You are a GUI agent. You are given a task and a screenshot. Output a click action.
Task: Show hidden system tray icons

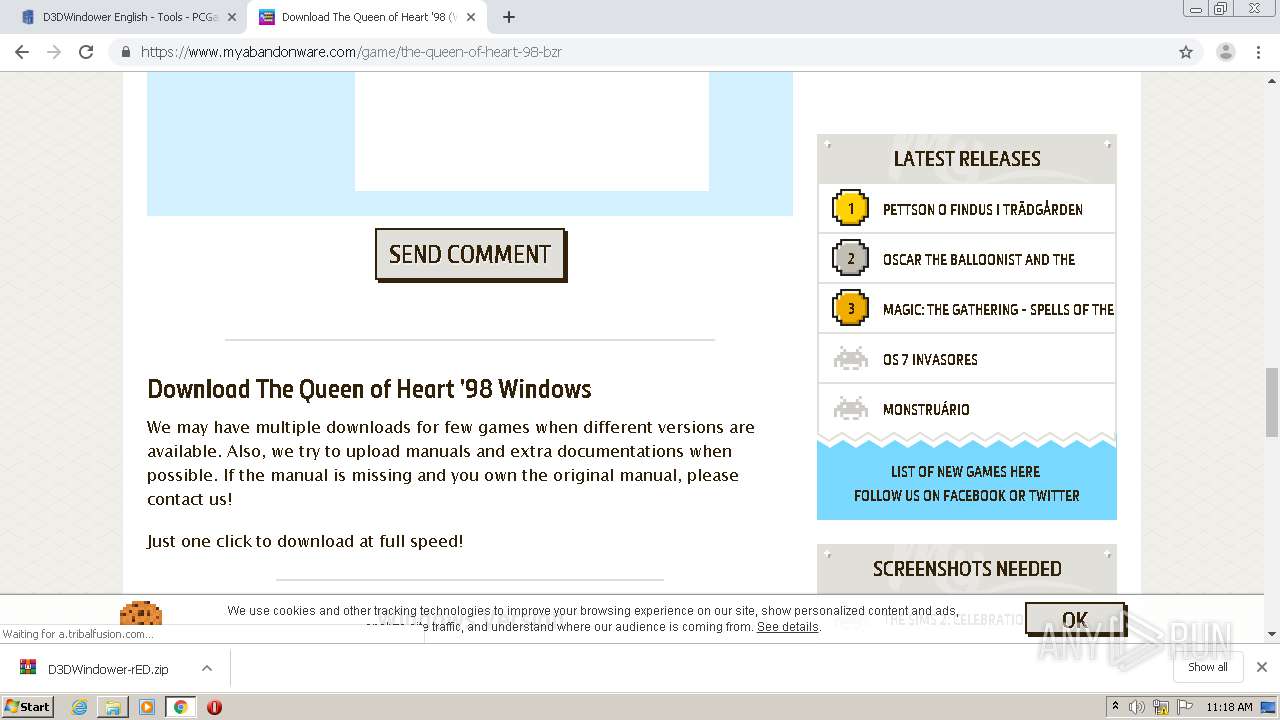tap(1115, 707)
